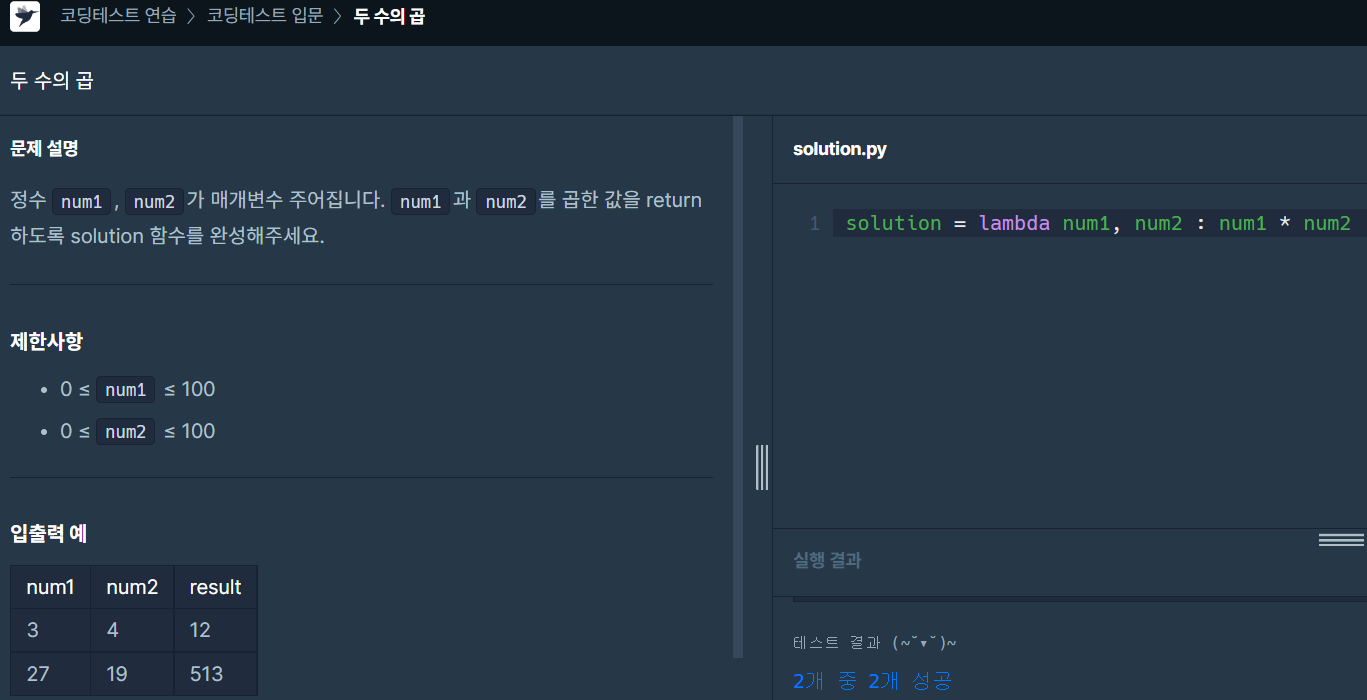Click the num2 tag in the constraints list
The width and height of the screenshot is (1367, 700).
tap(126, 432)
